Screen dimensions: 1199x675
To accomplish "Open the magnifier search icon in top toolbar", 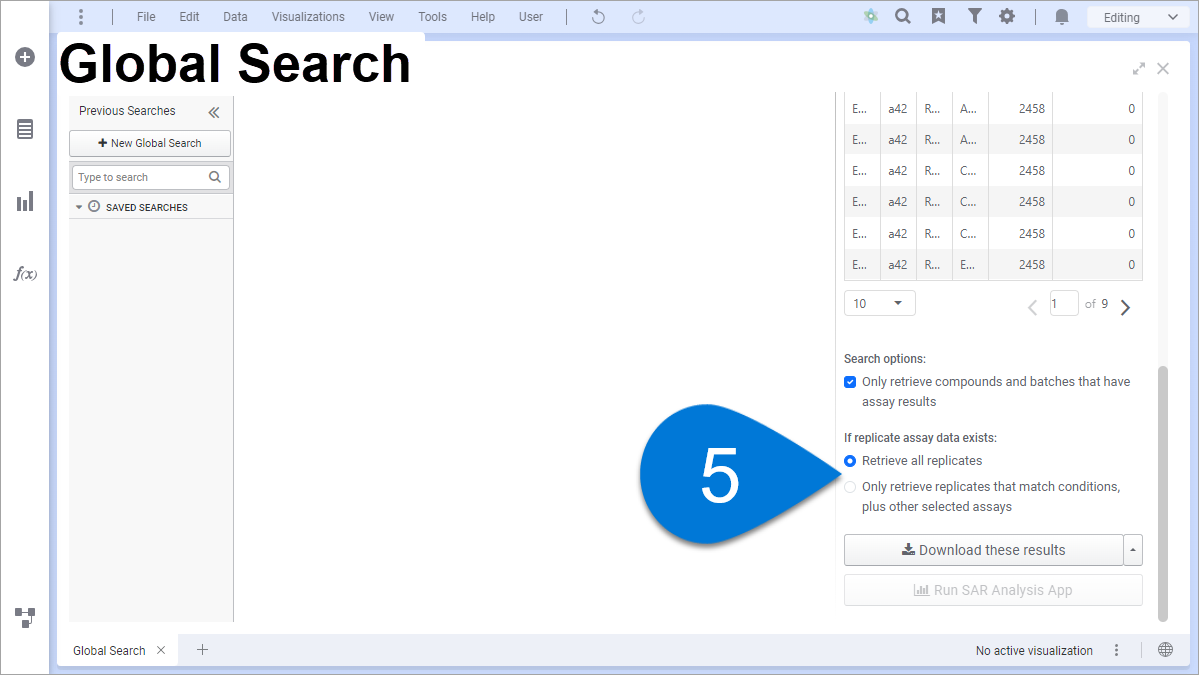I will click(903, 16).
